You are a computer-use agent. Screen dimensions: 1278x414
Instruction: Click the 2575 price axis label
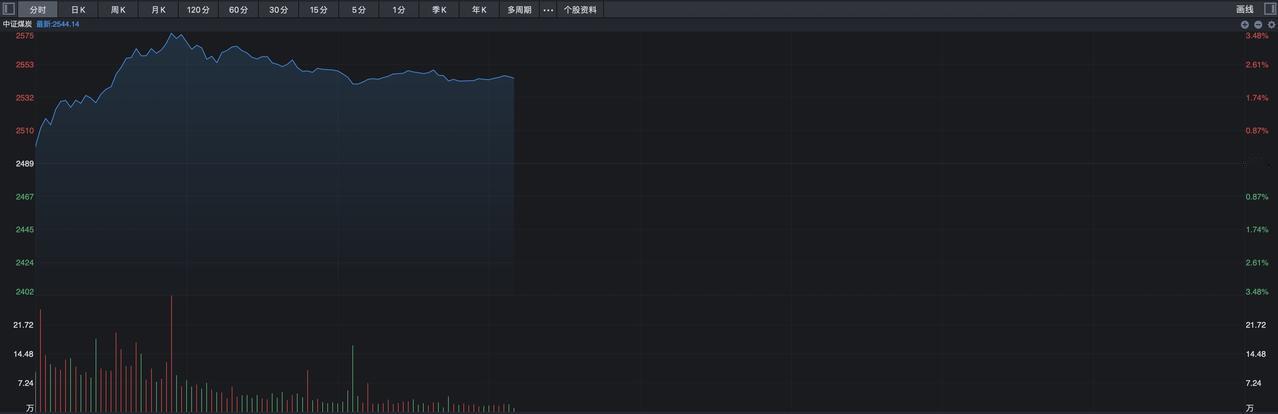coord(25,36)
